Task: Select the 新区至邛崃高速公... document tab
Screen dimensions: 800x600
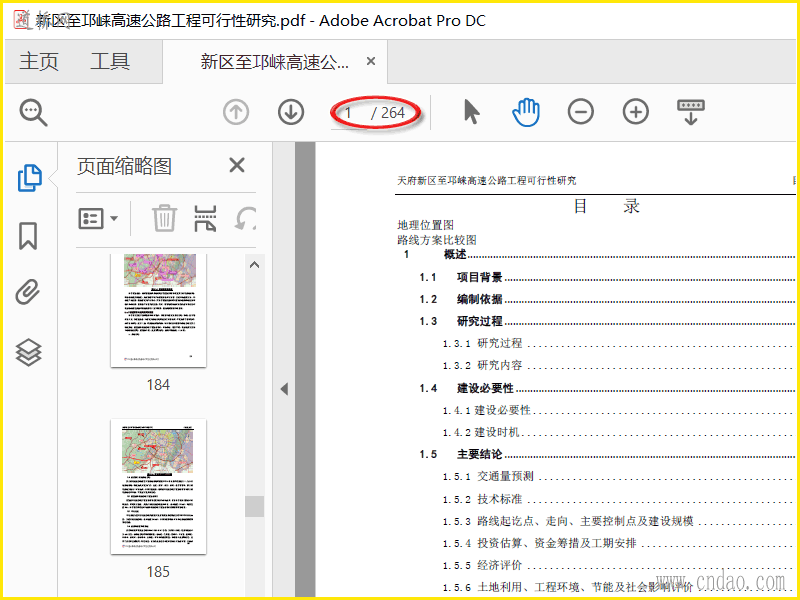Action: click(274, 62)
